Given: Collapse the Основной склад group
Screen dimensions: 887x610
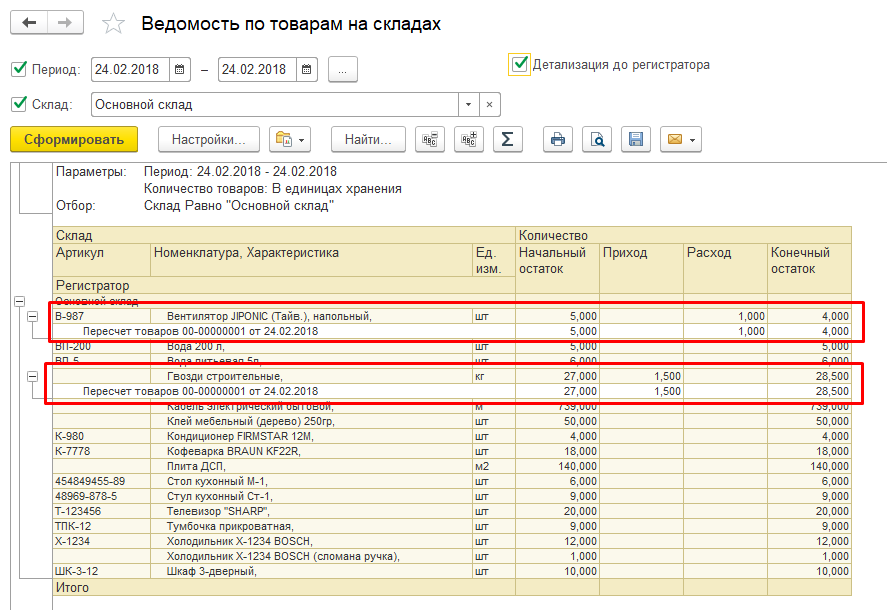Looking at the screenshot, I should (x=18, y=301).
